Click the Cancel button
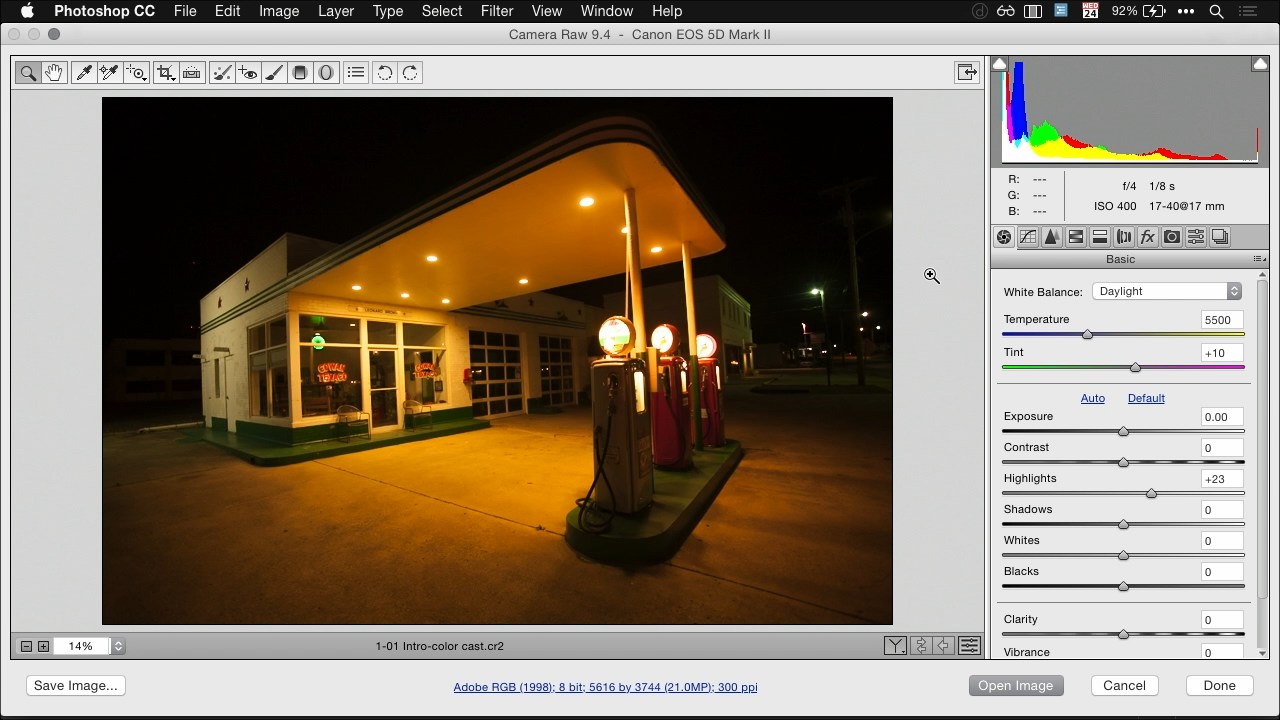 pos(1124,685)
